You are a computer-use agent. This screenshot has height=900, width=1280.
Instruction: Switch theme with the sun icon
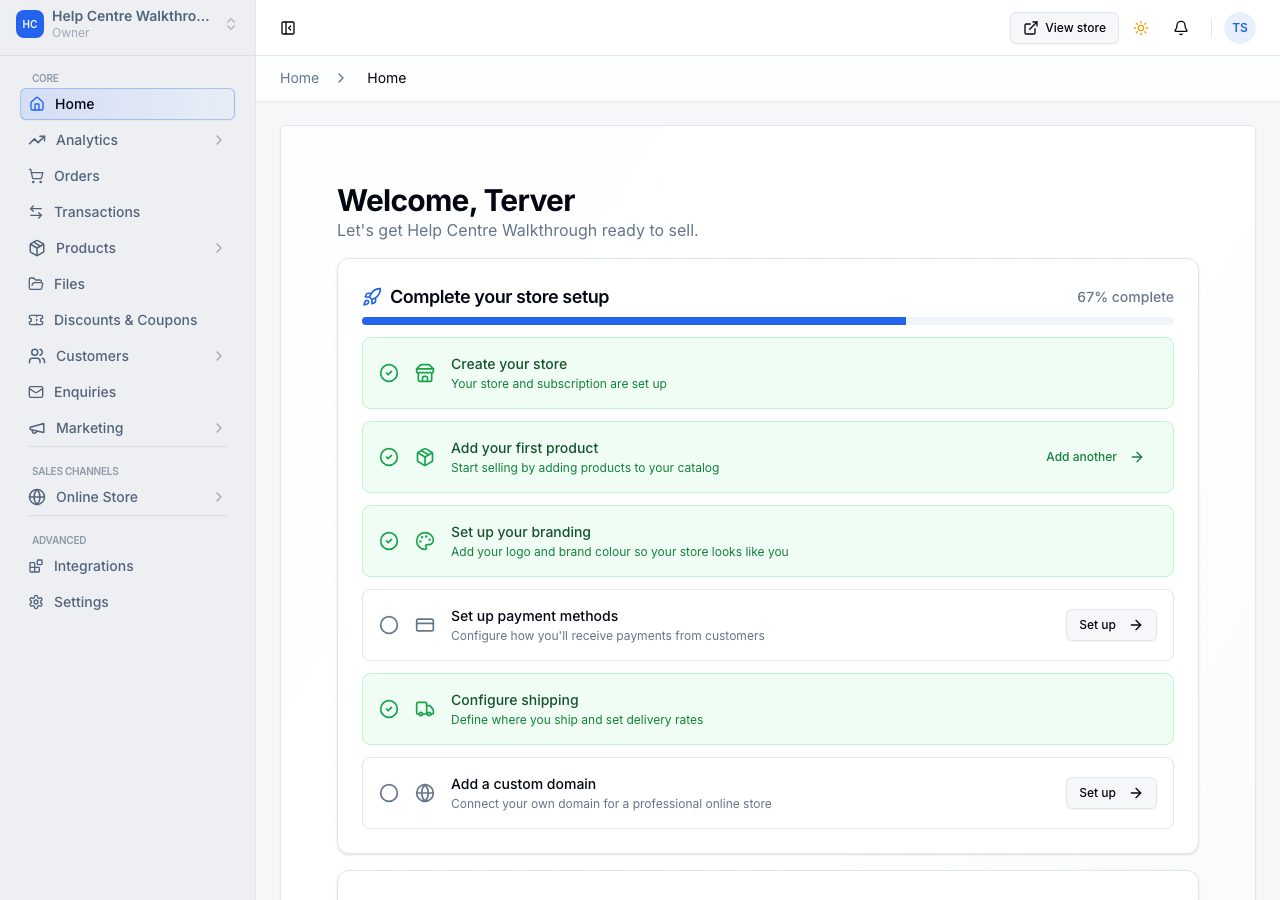1141,28
